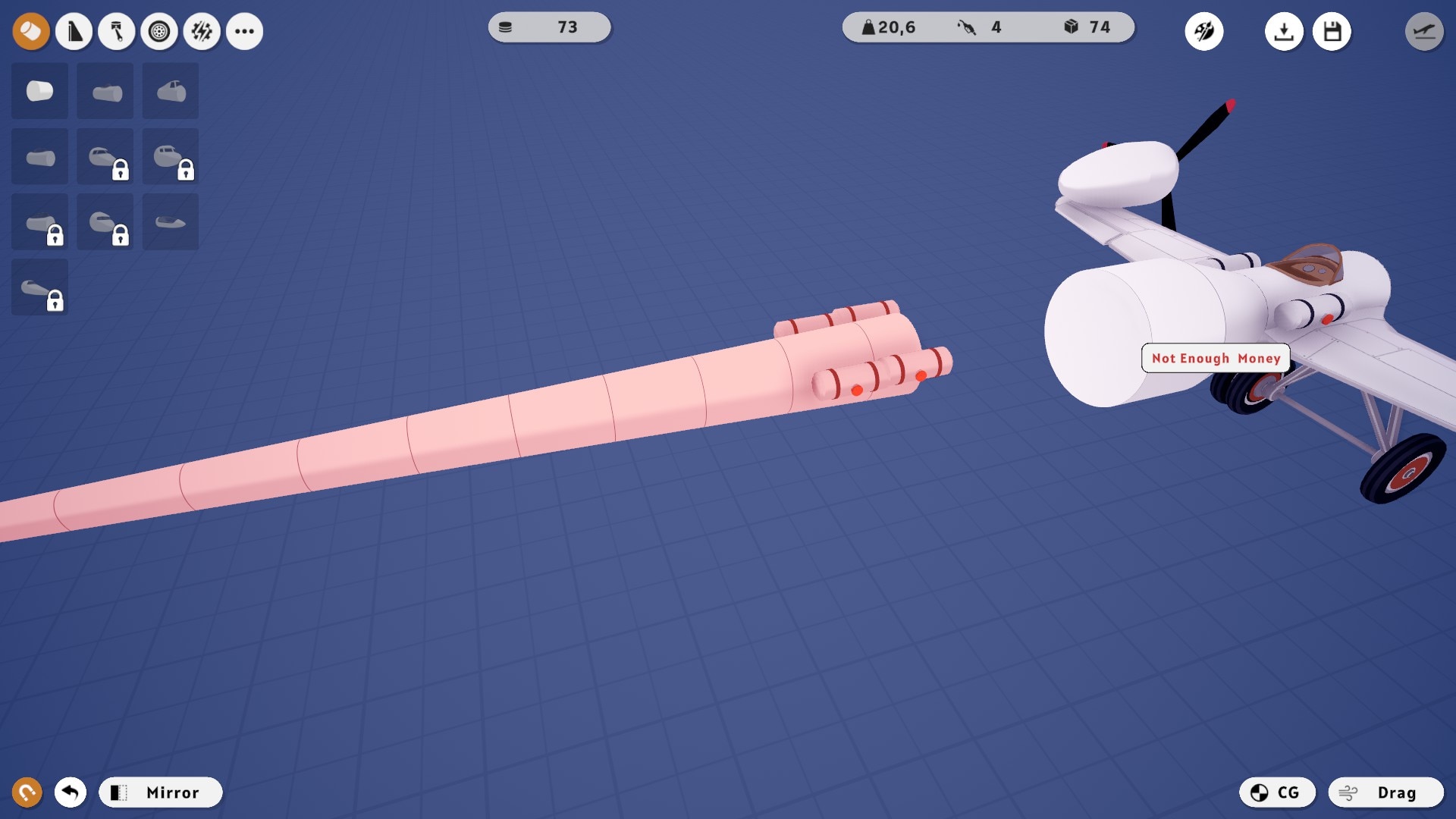Toggle Mirror mode

(x=160, y=792)
